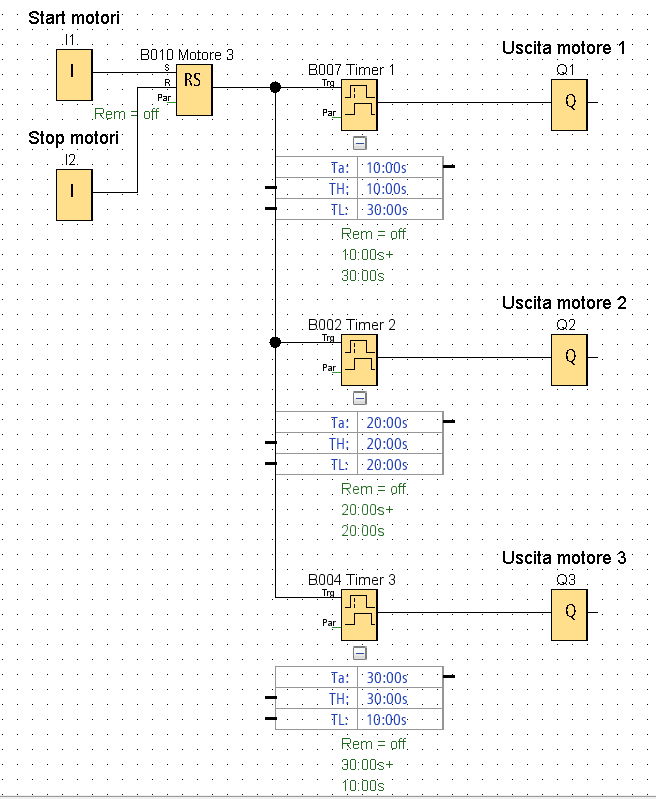Select the B007 Timer 1 block

[x=359, y=105]
